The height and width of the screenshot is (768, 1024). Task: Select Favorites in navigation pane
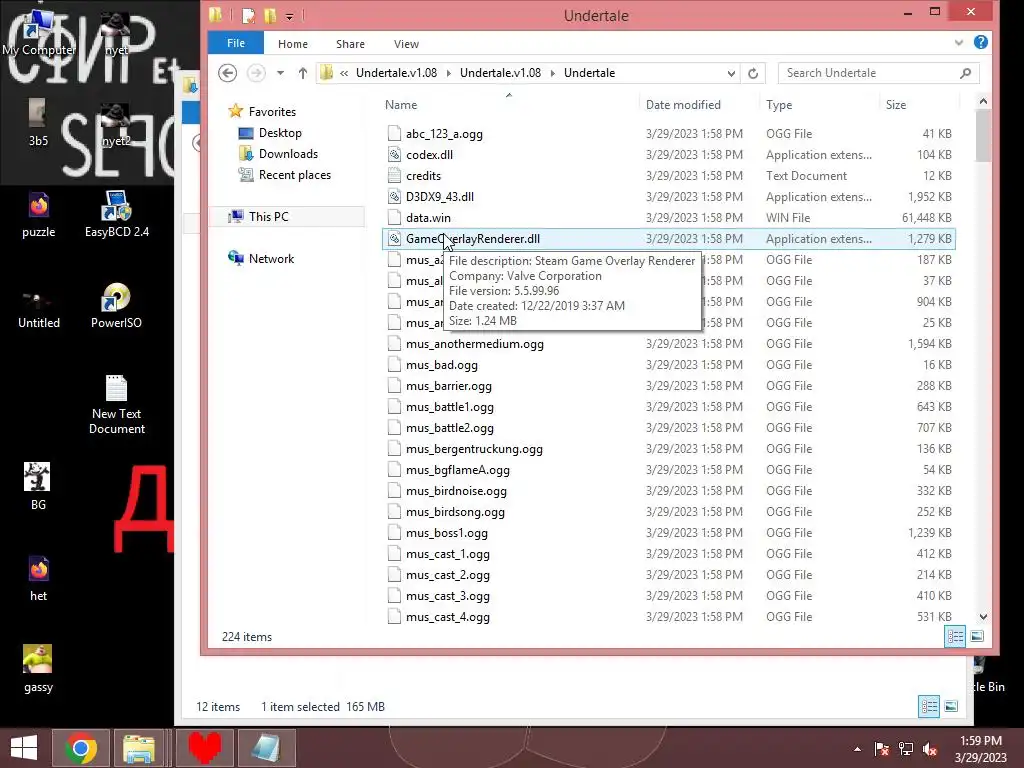(272, 112)
